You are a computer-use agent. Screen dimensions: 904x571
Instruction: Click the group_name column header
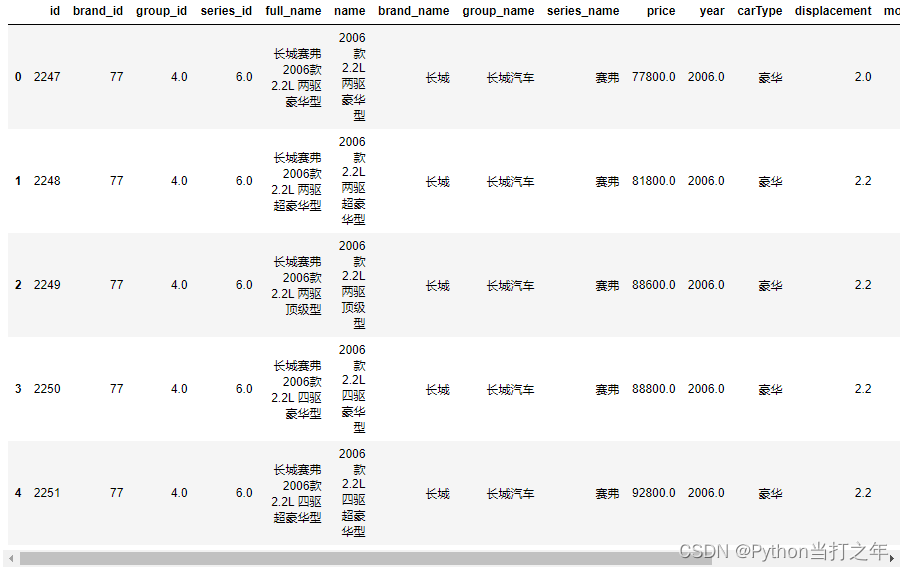498,11
